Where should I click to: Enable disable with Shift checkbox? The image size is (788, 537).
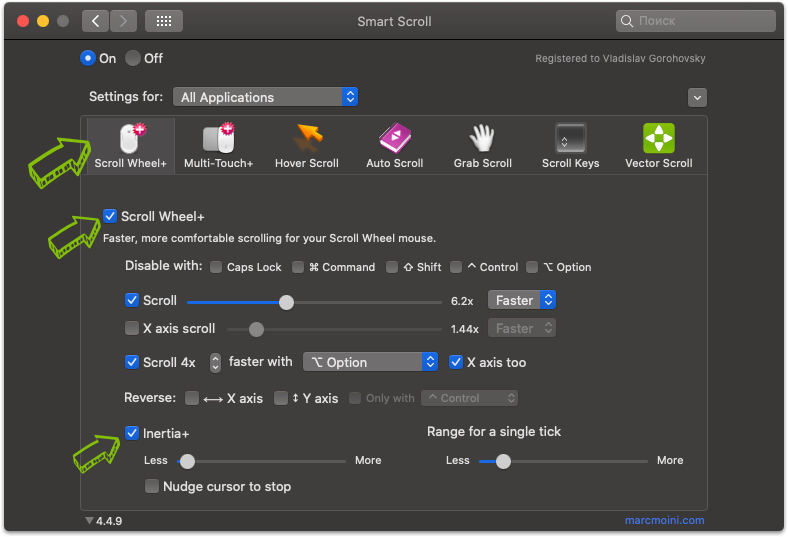tap(392, 267)
